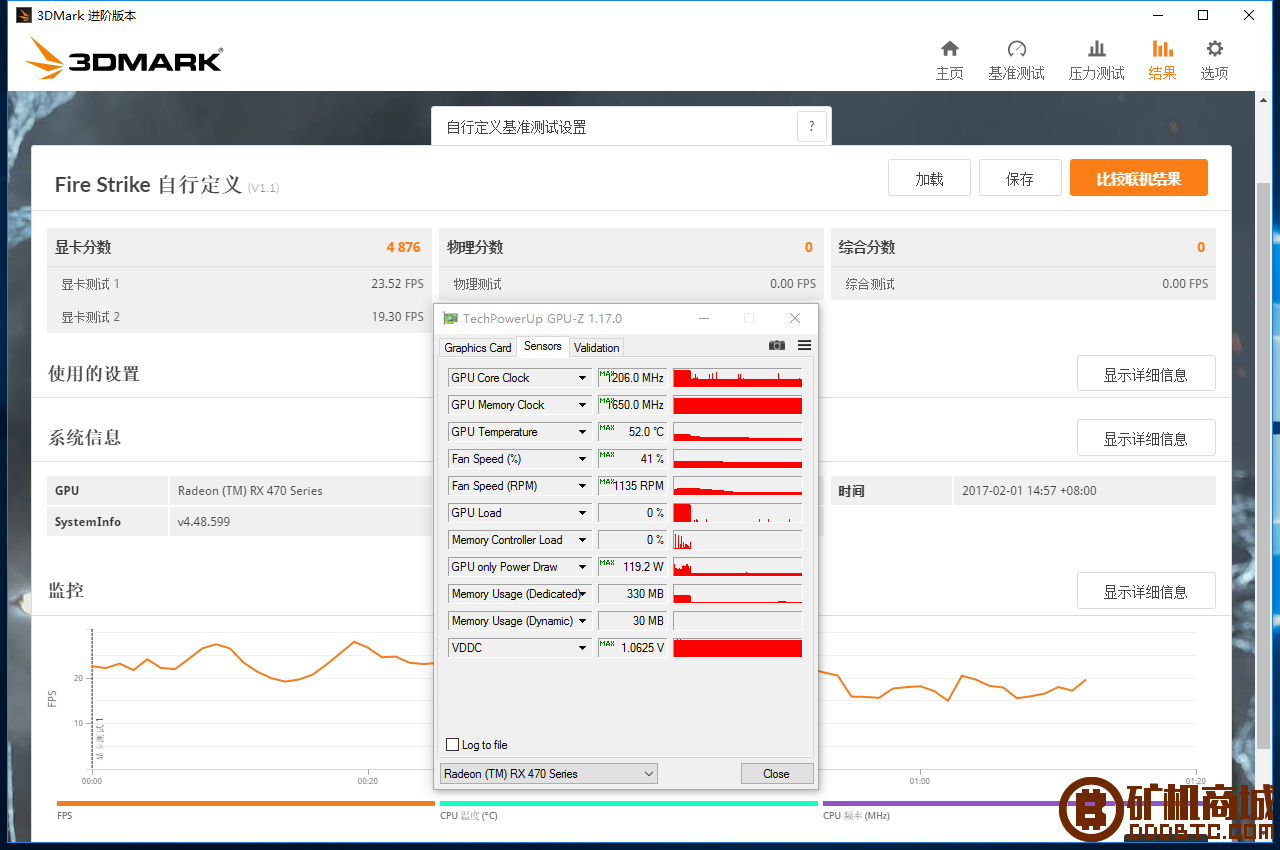1280x850 pixels.
Task: Open the options (选项) gear icon
Action: click(x=1214, y=49)
